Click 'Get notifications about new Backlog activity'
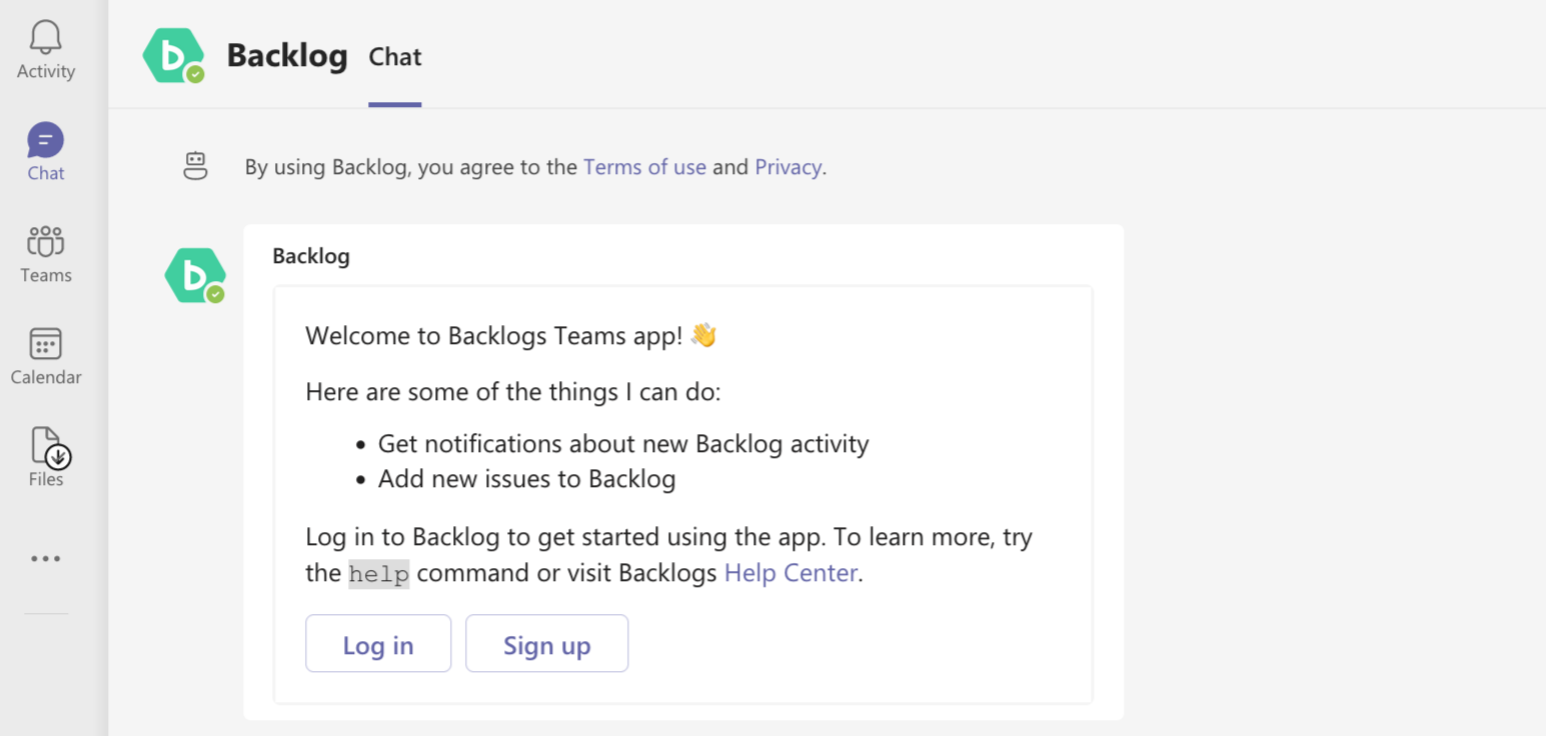 click(x=623, y=443)
